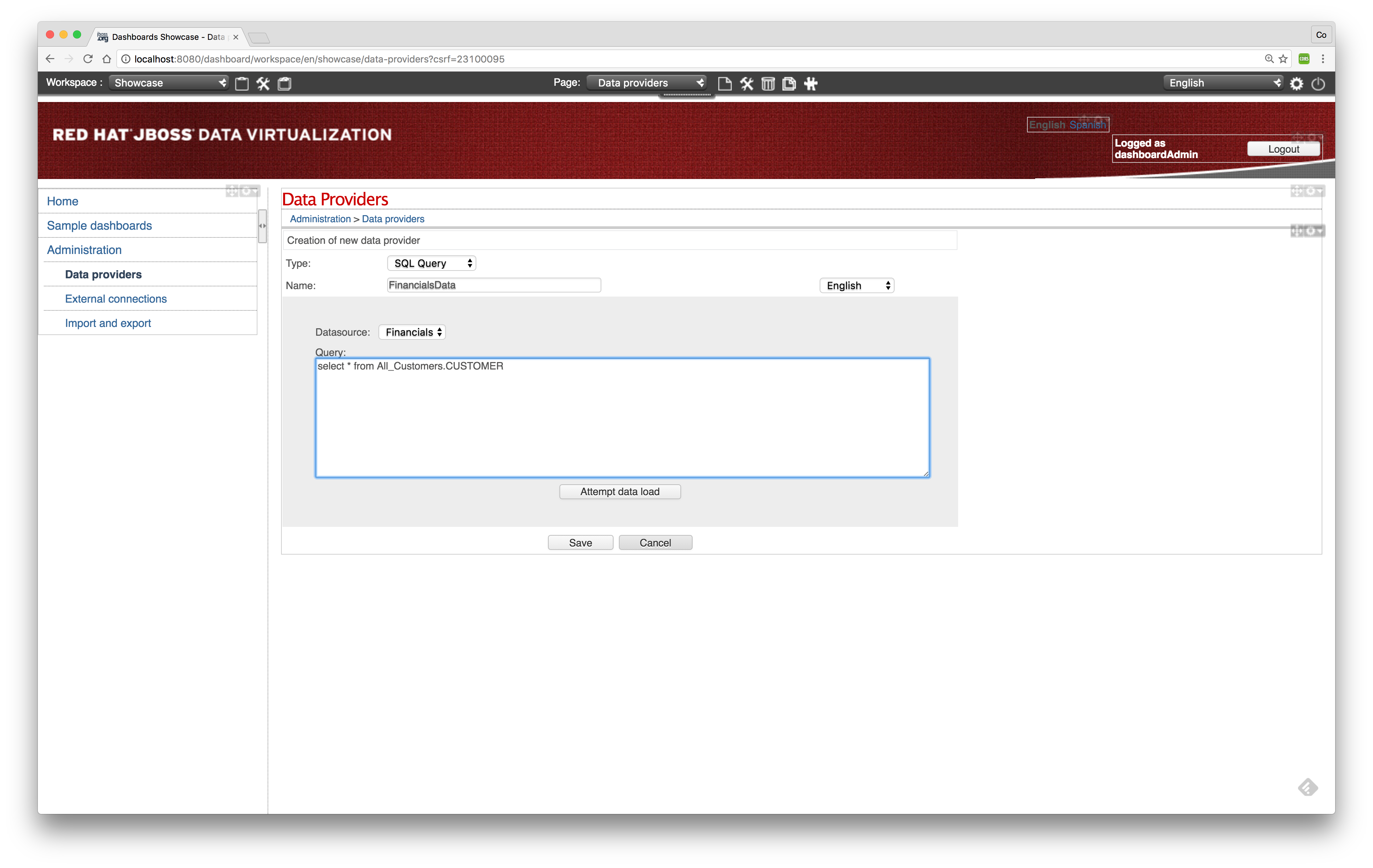Go to Import and export section
Viewport: 1373px width, 868px height.
pyautogui.click(x=108, y=323)
